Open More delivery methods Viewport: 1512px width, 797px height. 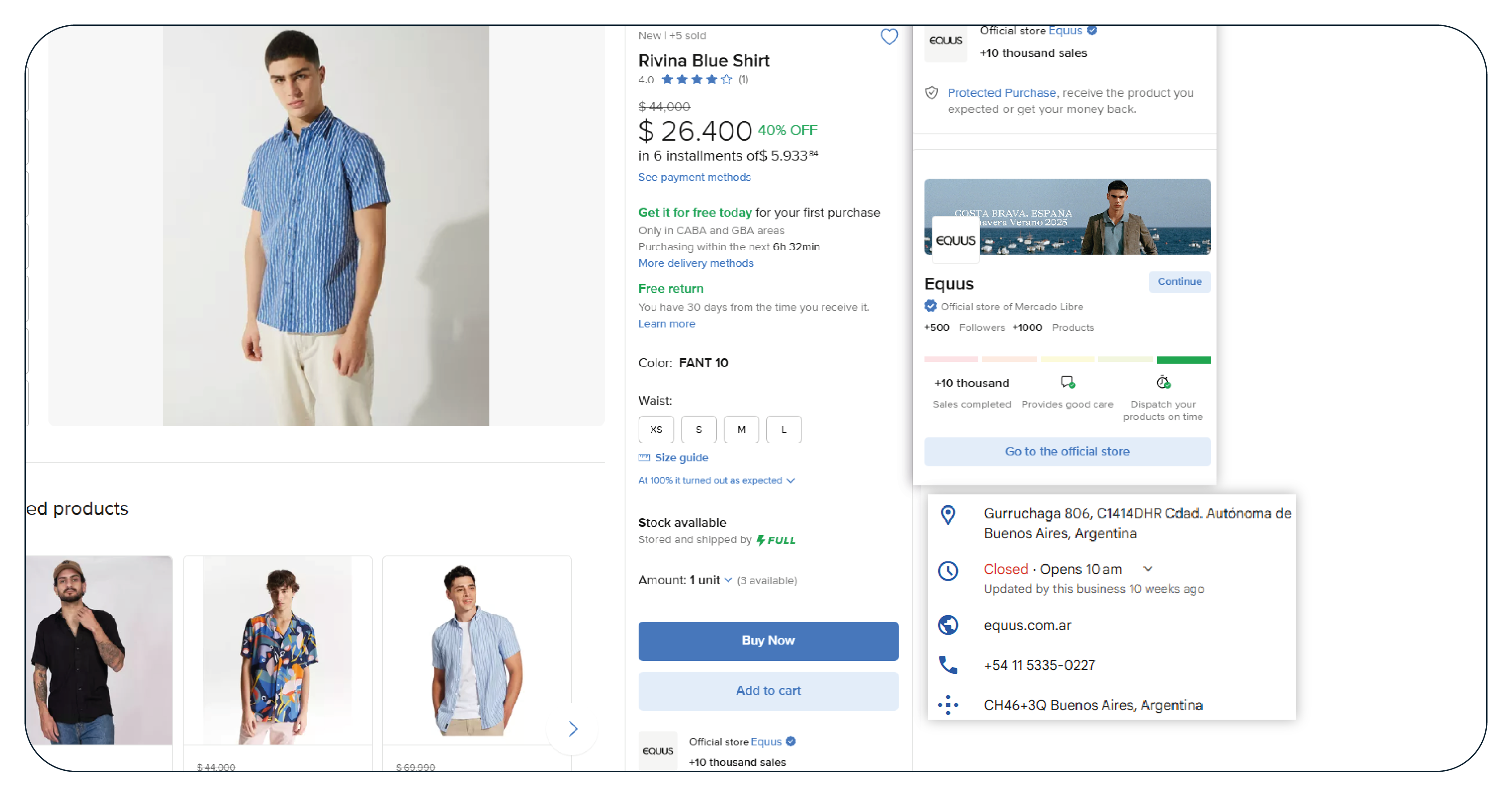click(696, 263)
